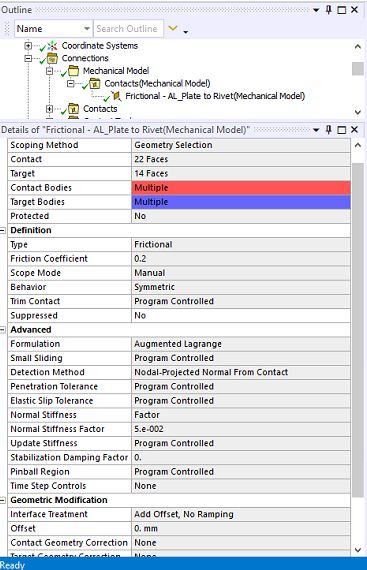367x570 pixels.
Task: Click the Elastic Slip Tolerance value
Action: 241,401
